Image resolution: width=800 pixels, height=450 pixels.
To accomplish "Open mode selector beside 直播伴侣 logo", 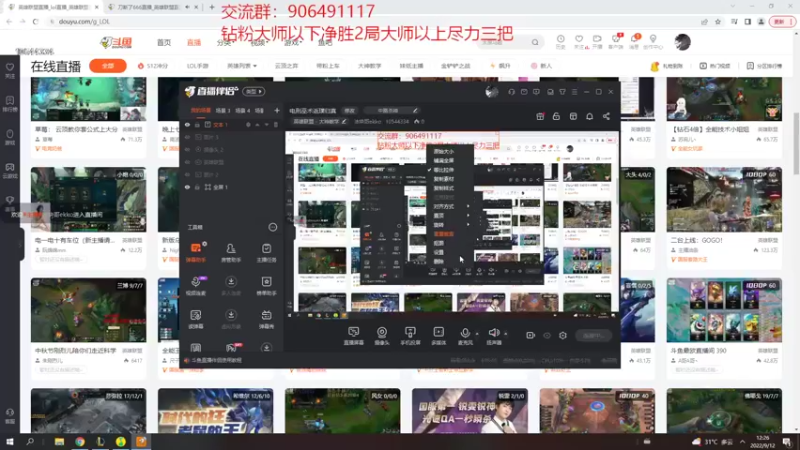I will click(x=254, y=92).
